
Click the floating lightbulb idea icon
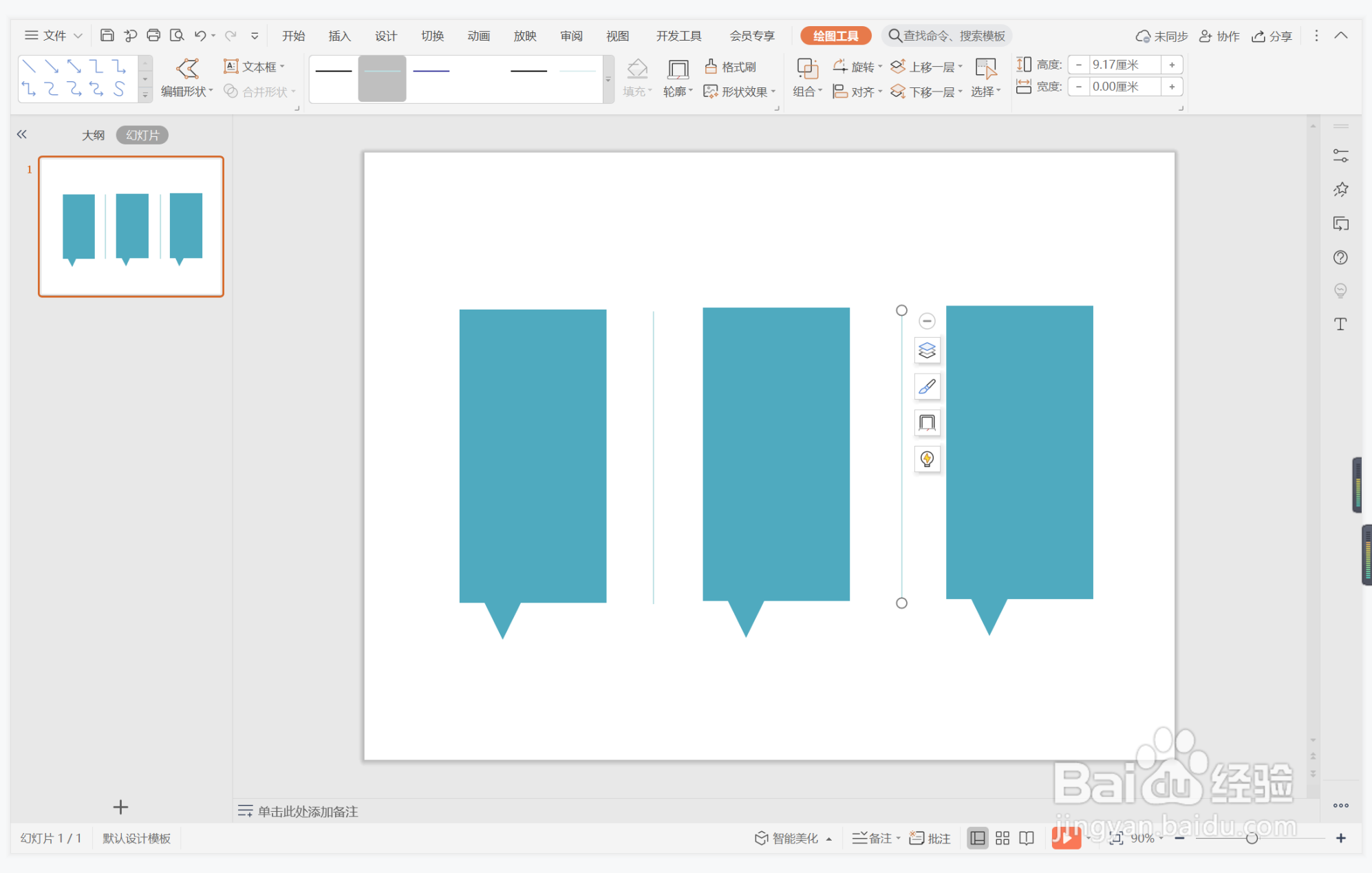click(927, 459)
